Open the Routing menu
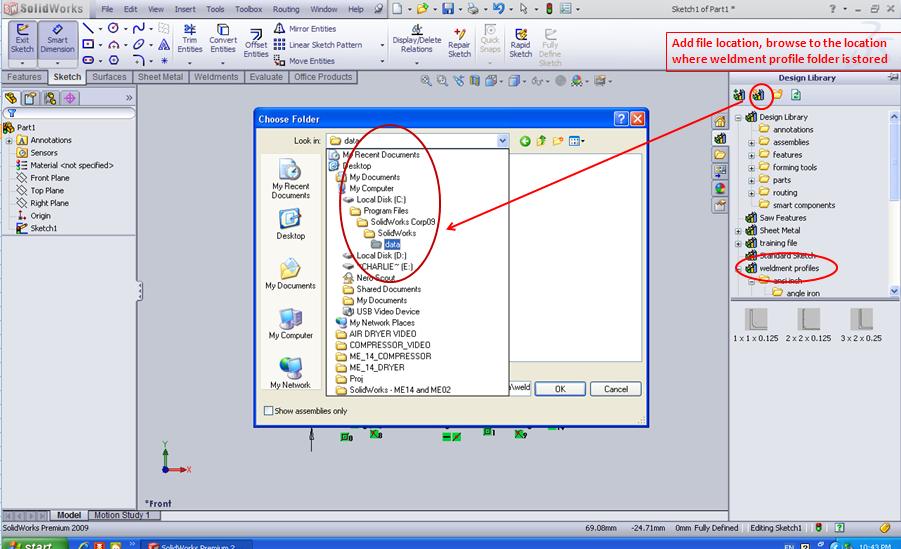 pos(286,9)
